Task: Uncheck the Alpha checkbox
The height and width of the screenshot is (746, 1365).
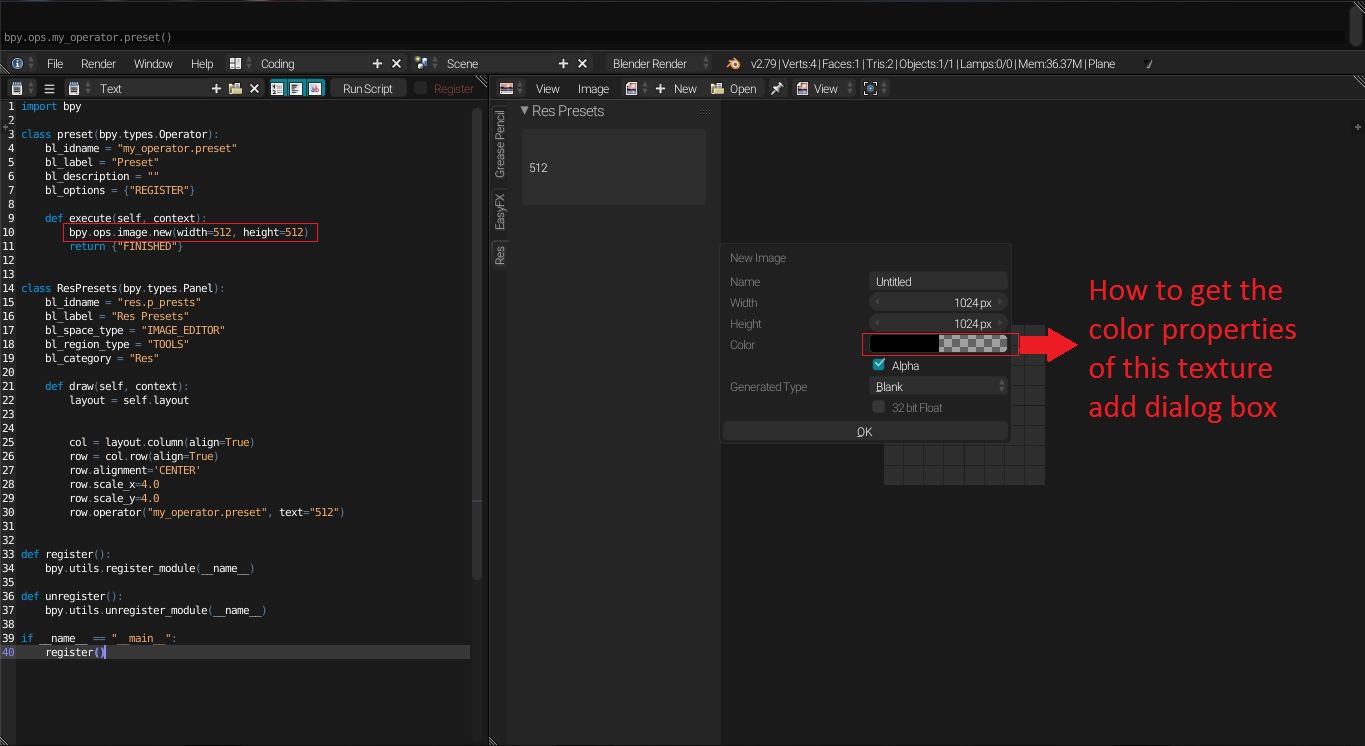Action: coord(879,365)
